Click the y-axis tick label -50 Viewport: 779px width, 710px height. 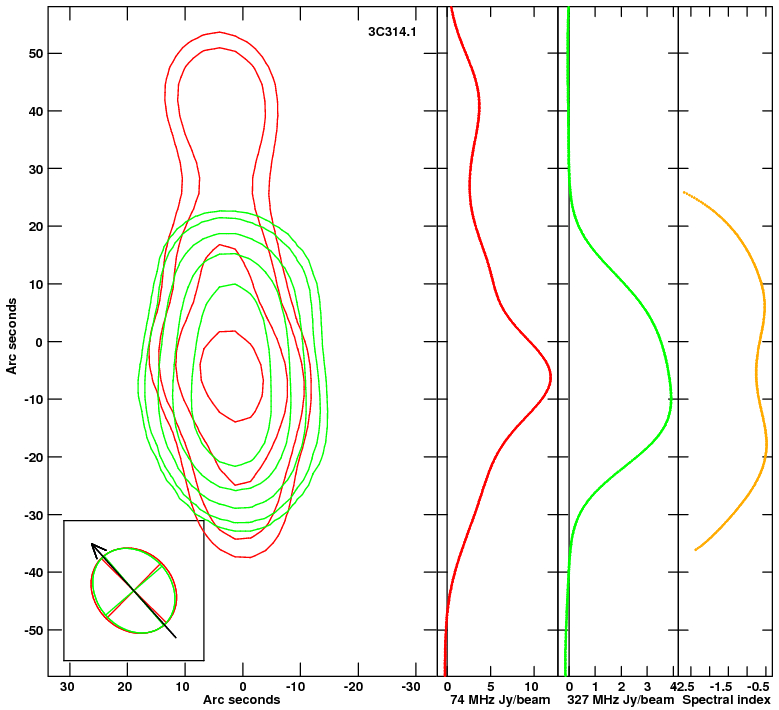(x=33, y=631)
